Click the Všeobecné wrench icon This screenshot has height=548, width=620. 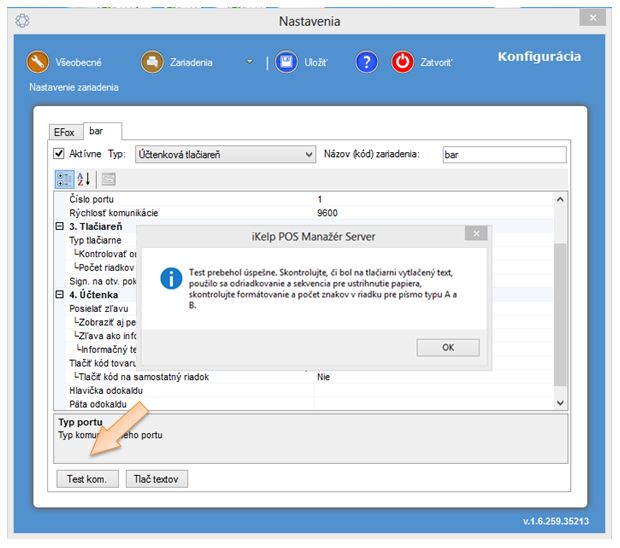tap(38, 62)
